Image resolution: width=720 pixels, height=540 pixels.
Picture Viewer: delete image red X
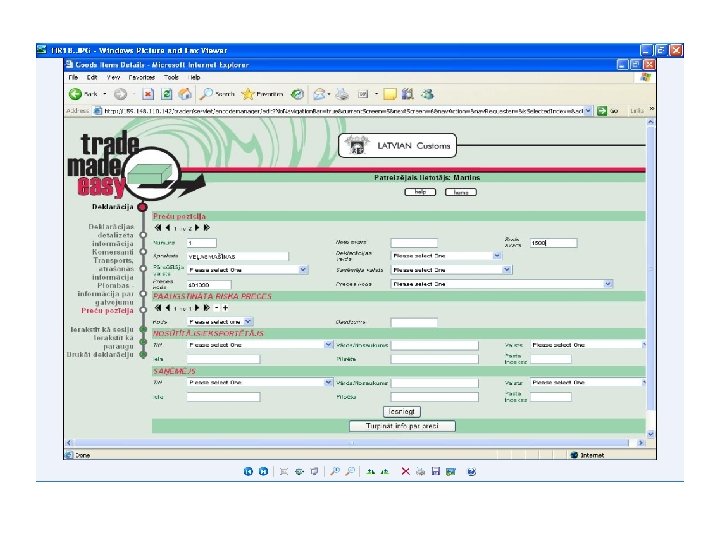(x=405, y=471)
